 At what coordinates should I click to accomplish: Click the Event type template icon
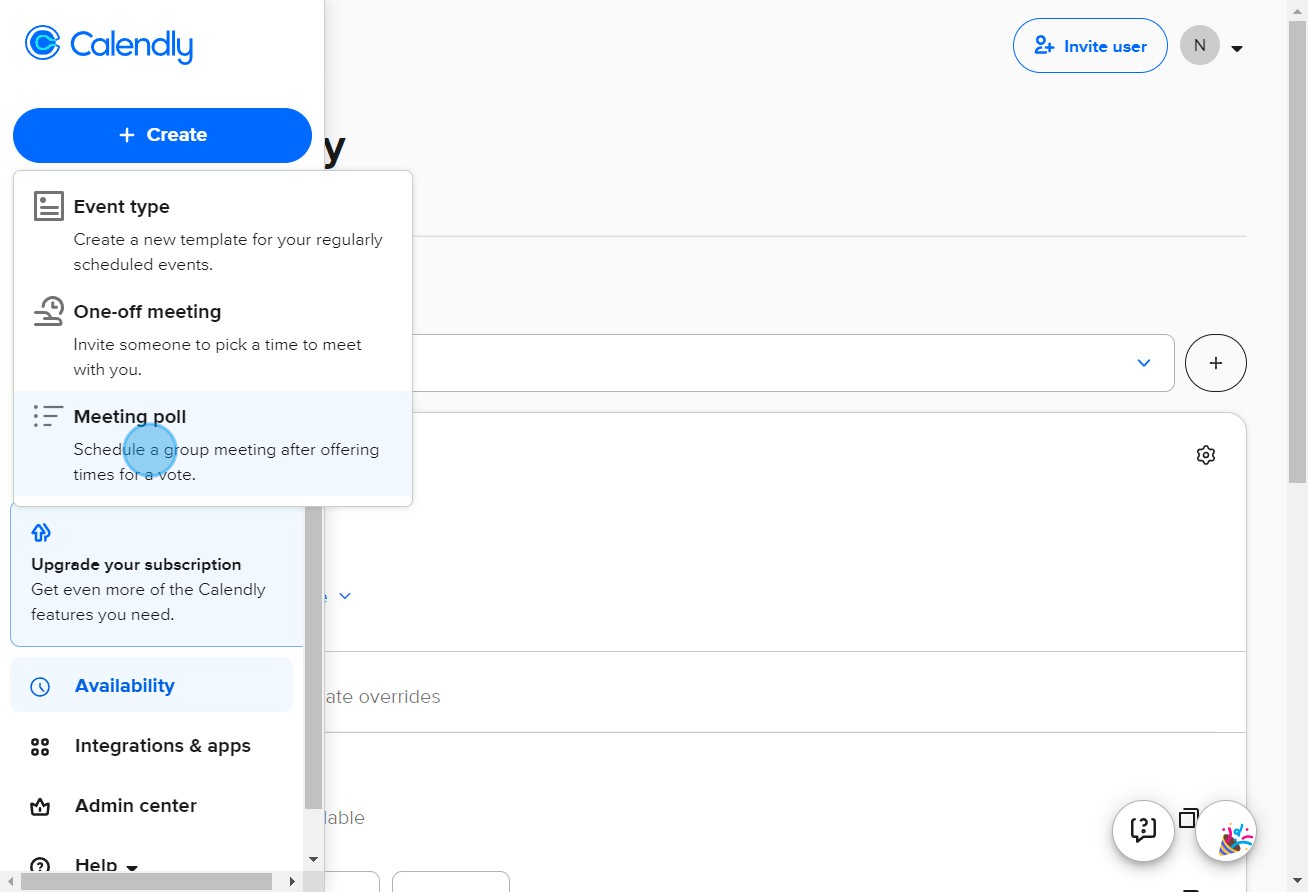48,207
